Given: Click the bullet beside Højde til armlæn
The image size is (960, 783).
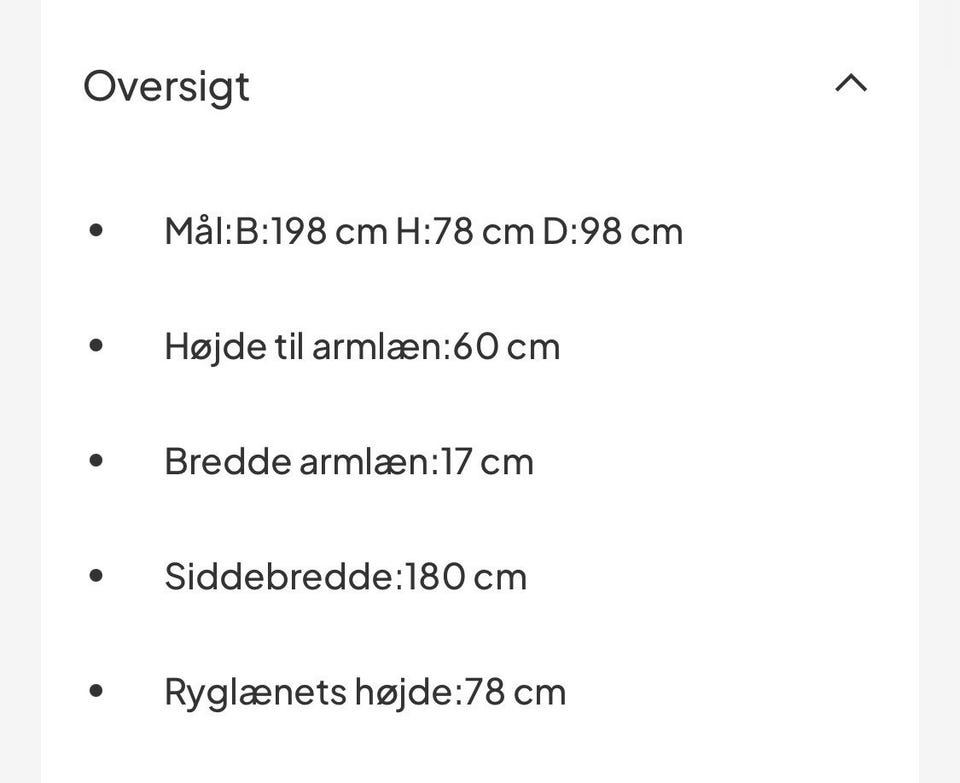Looking at the screenshot, I should click(97, 345).
